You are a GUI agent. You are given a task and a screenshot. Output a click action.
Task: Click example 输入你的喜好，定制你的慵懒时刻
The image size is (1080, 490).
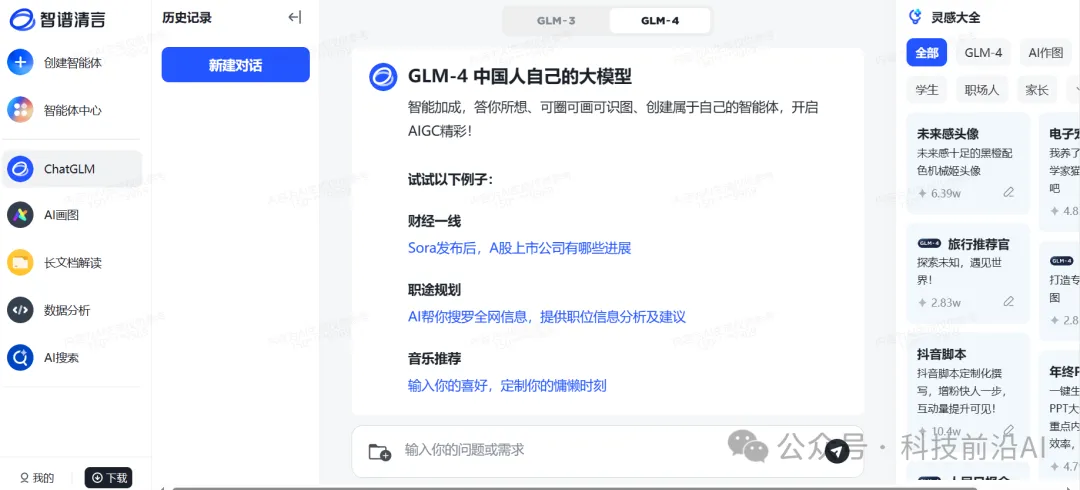pyautogui.click(x=507, y=385)
